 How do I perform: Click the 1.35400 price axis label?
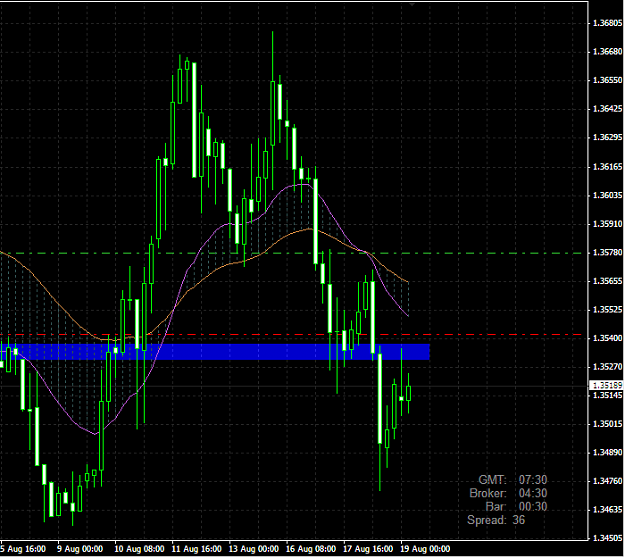click(607, 338)
